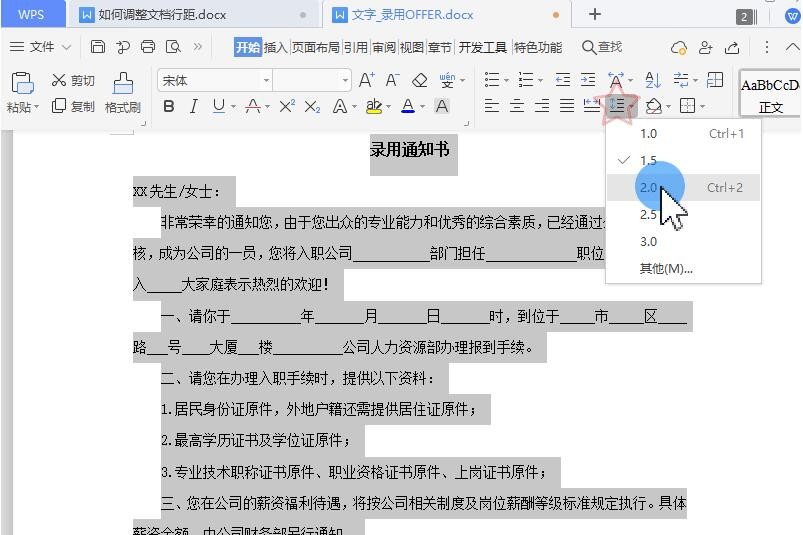This screenshot has width=803, height=535.
Task: Click the superscript X² icon
Action: pos(287,107)
